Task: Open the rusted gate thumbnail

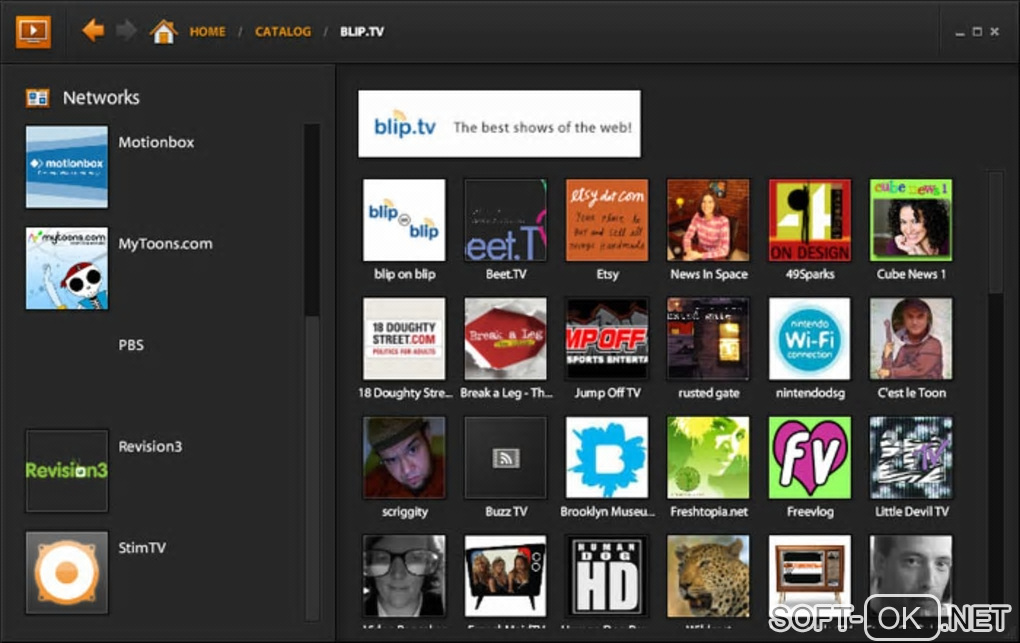Action: click(708, 338)
